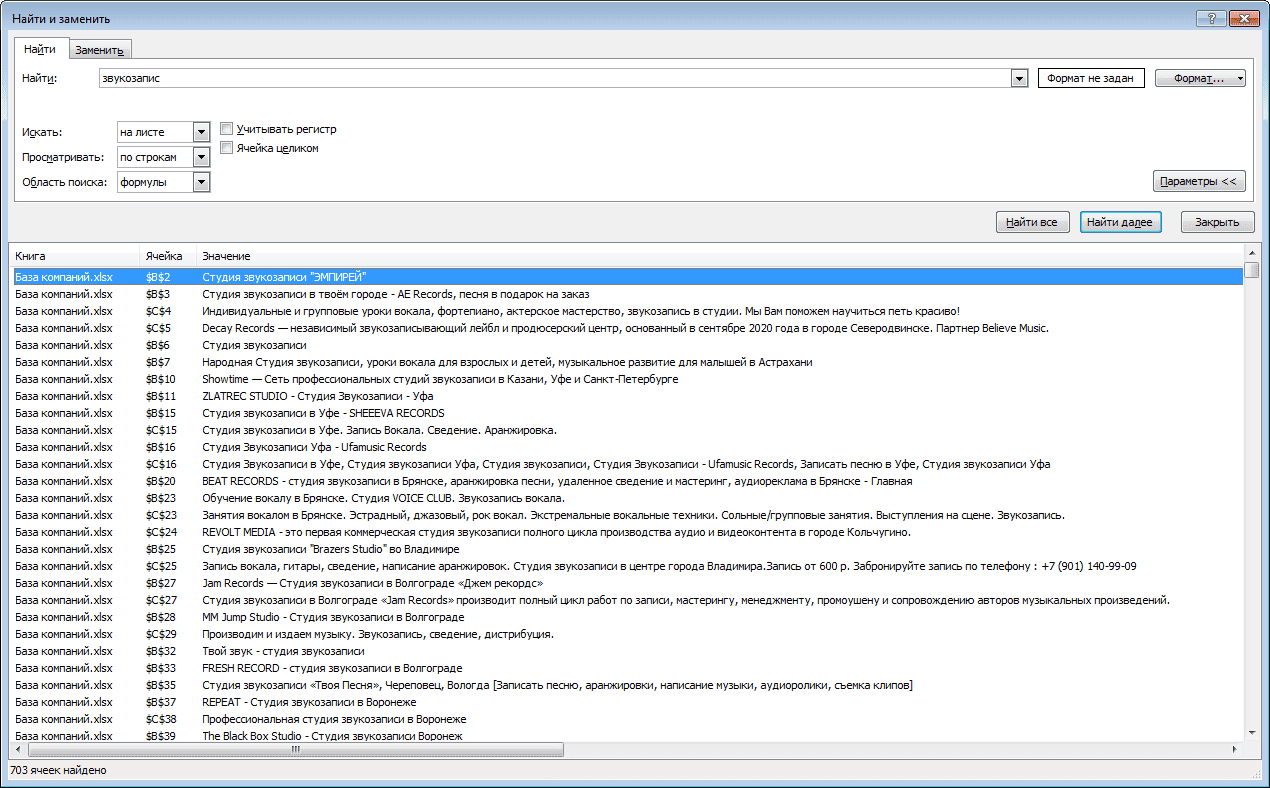Select result row $C$24 REVOLT MEDIA
The width and height of the screenshot is (1270, 788).
click(x=627, y=532)
